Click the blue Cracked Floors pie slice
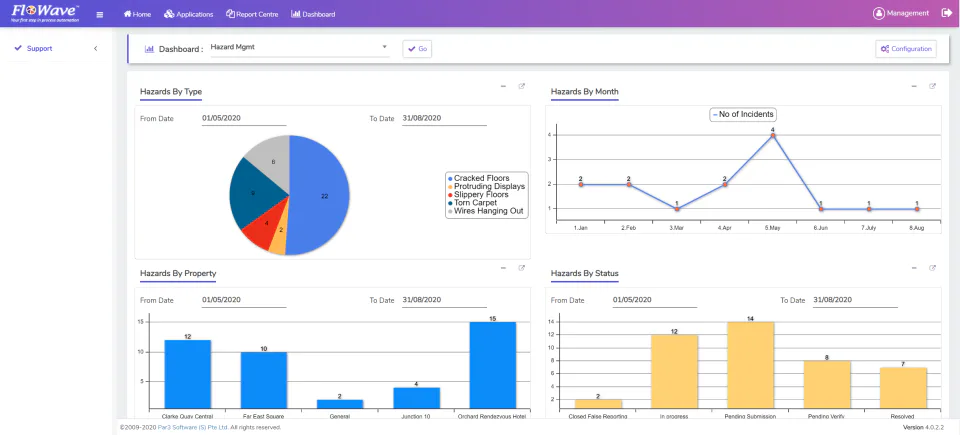Image resolution: width=960 pixels, height=435 pixels. tap(321, 195)
